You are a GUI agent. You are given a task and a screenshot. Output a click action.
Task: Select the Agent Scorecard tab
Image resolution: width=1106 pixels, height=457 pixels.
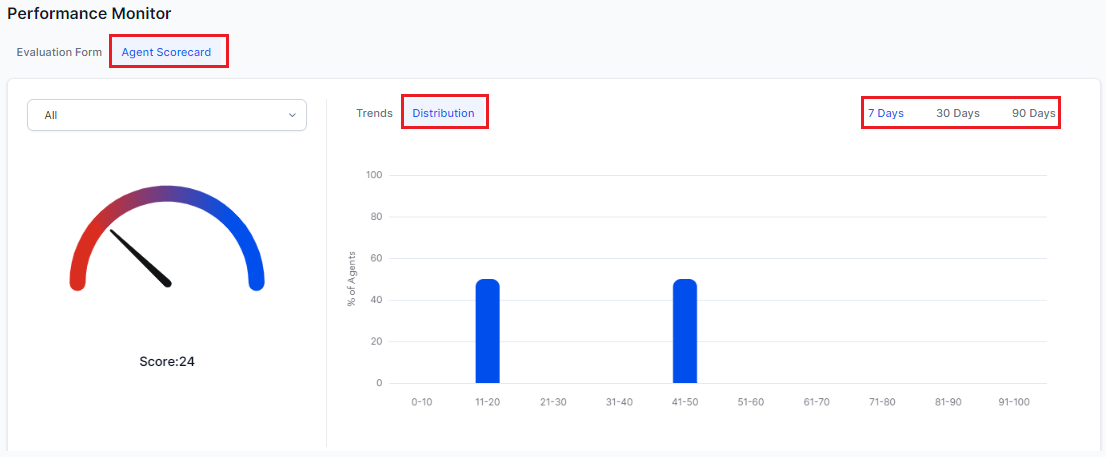point(166,52)
